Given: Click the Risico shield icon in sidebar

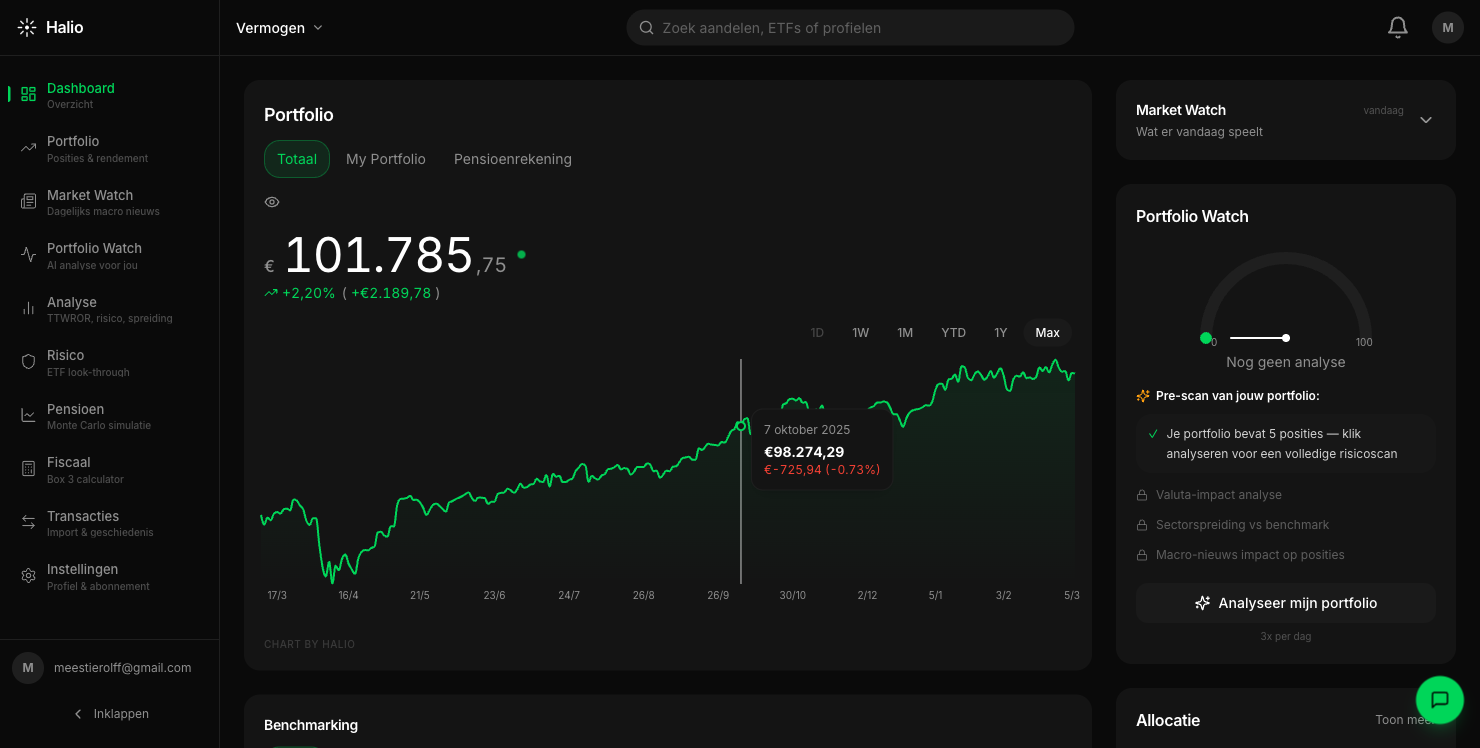Looking at the screenshot, I should (28, 362).
